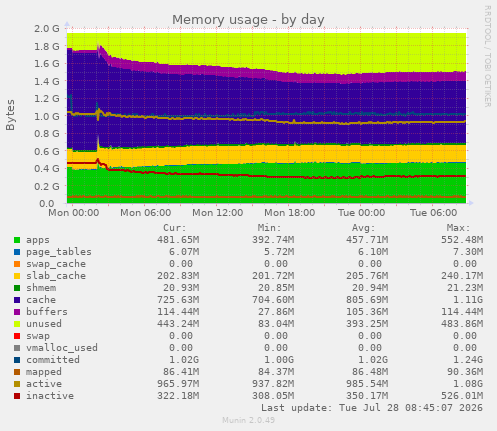Click the 'Mon 06:00' axis label
Viewport: 497px width, 431px height.
tap(146, 213)
